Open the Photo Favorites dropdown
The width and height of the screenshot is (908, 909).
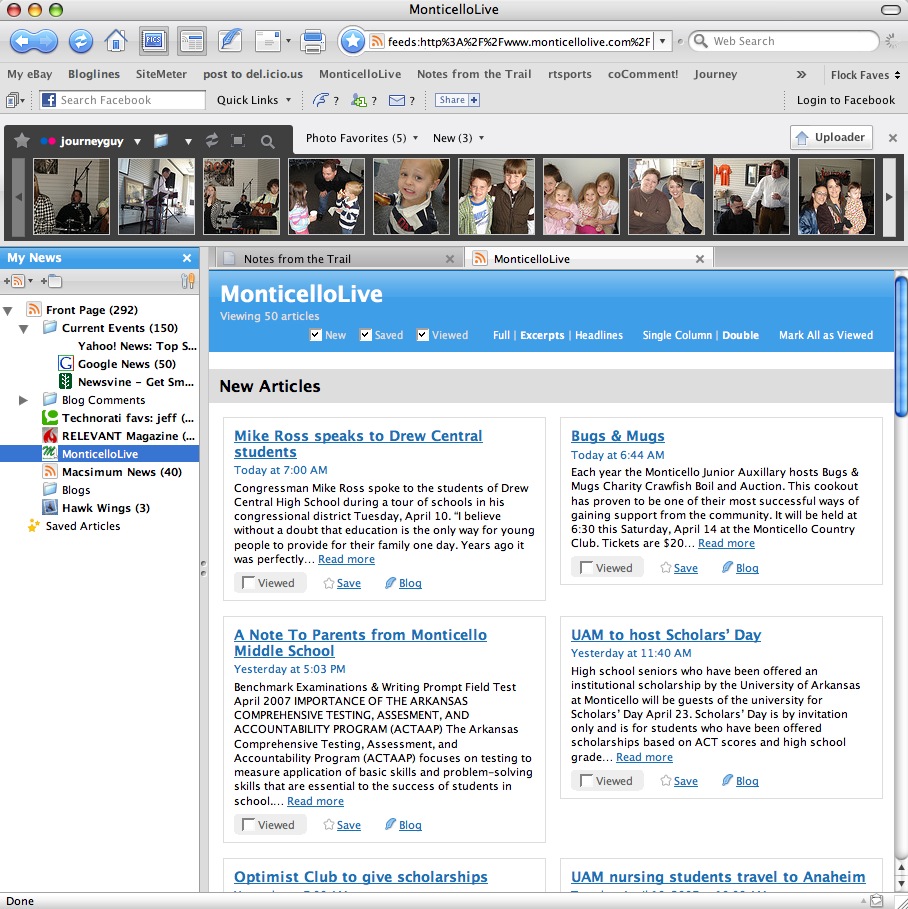[x=361, y=138]
